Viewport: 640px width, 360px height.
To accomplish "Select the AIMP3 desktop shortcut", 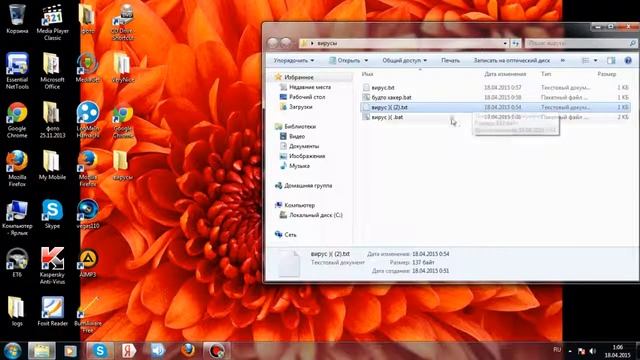I will [x=87, y=263].
